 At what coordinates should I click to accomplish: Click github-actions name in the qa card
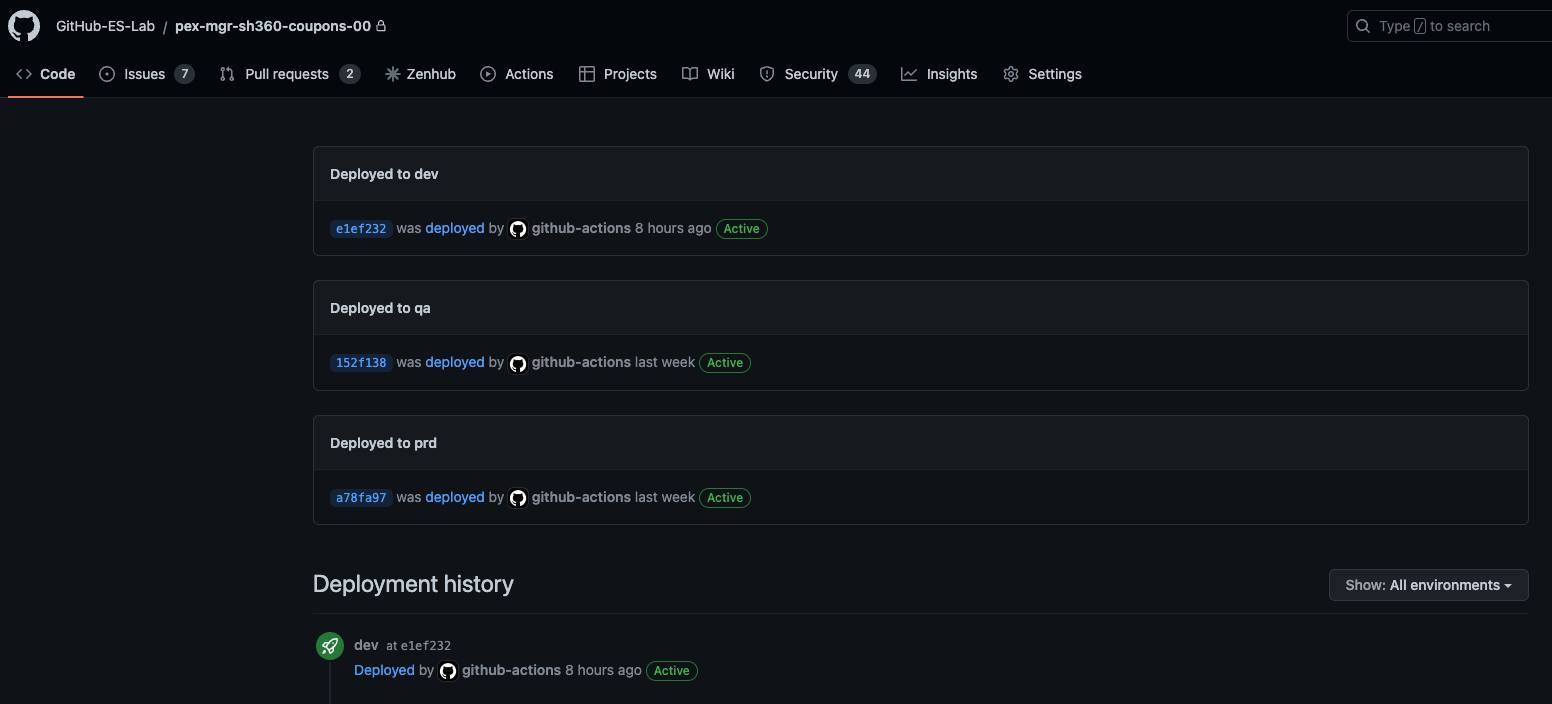coord(581,362)
